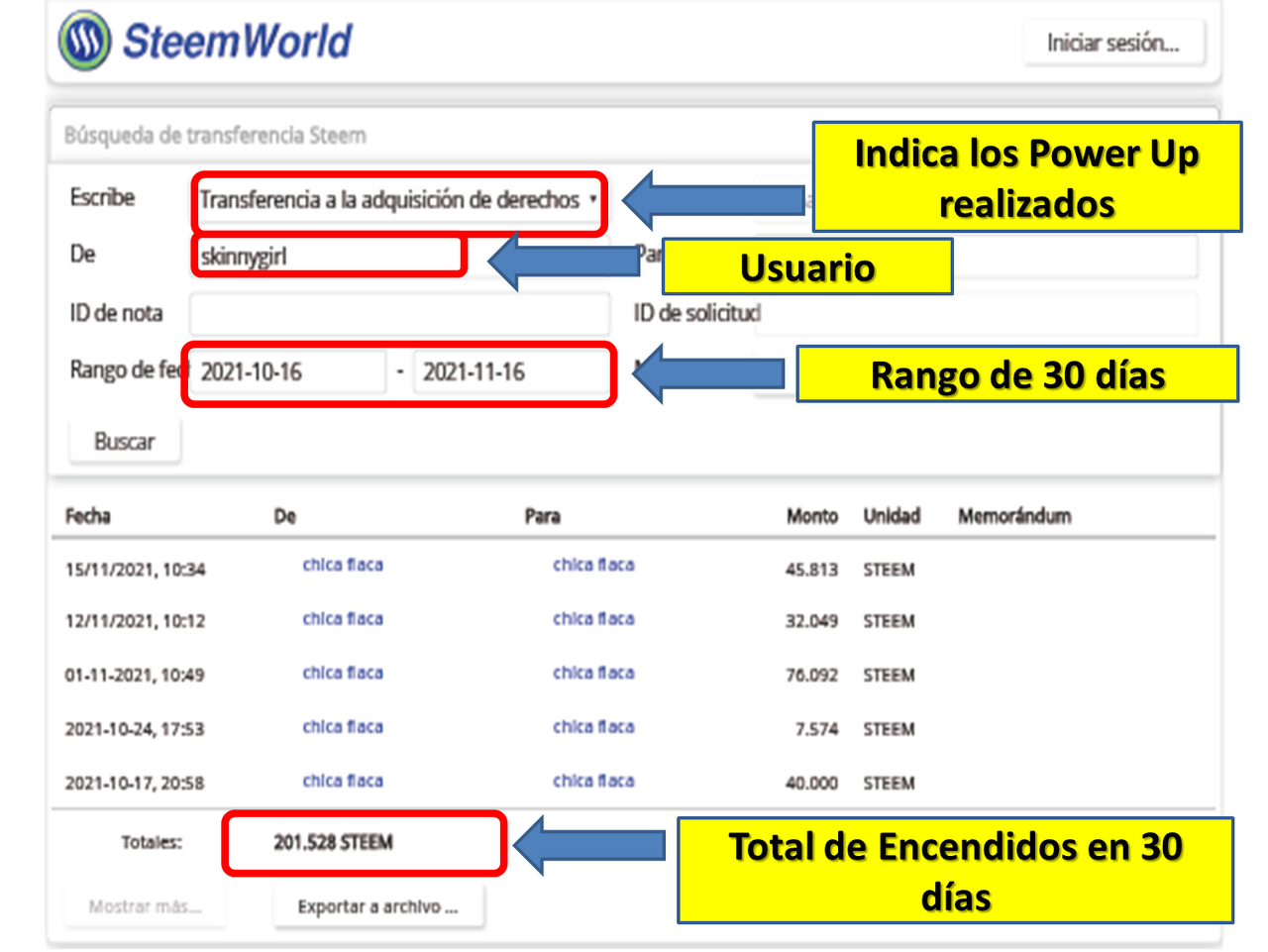1268x952 pixels.
Task: Select the start date field 2021-10-16
Action: [x=287, y=372]
